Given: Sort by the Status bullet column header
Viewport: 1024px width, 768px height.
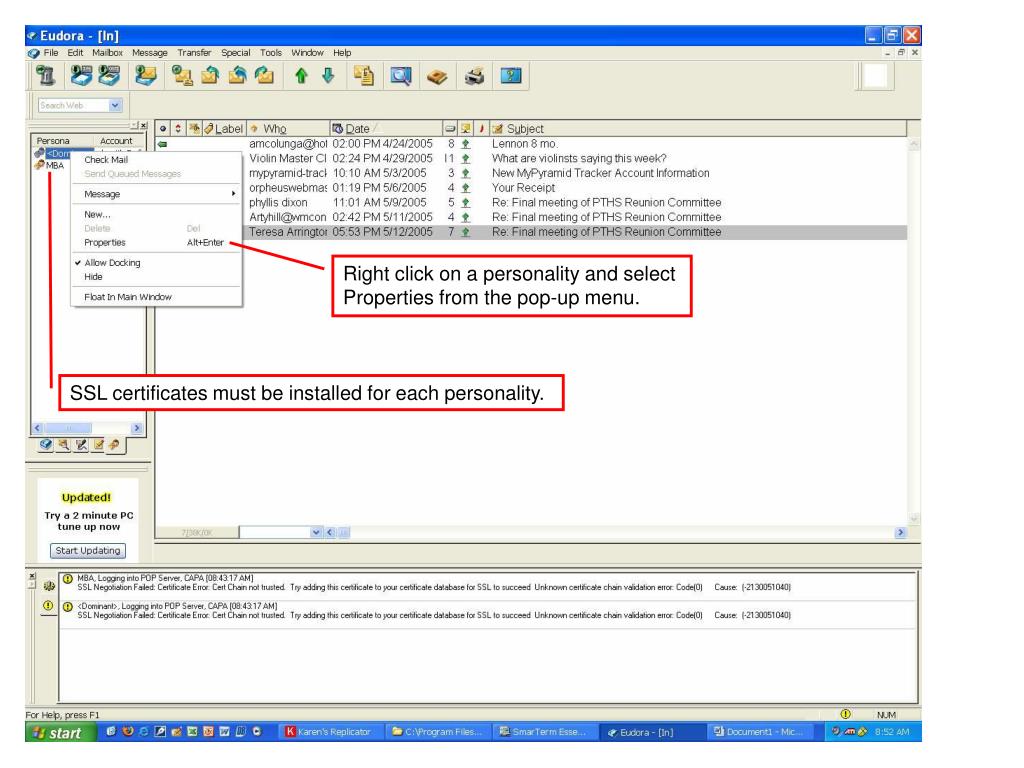Looking at the screenshot, I should [163, 129].
